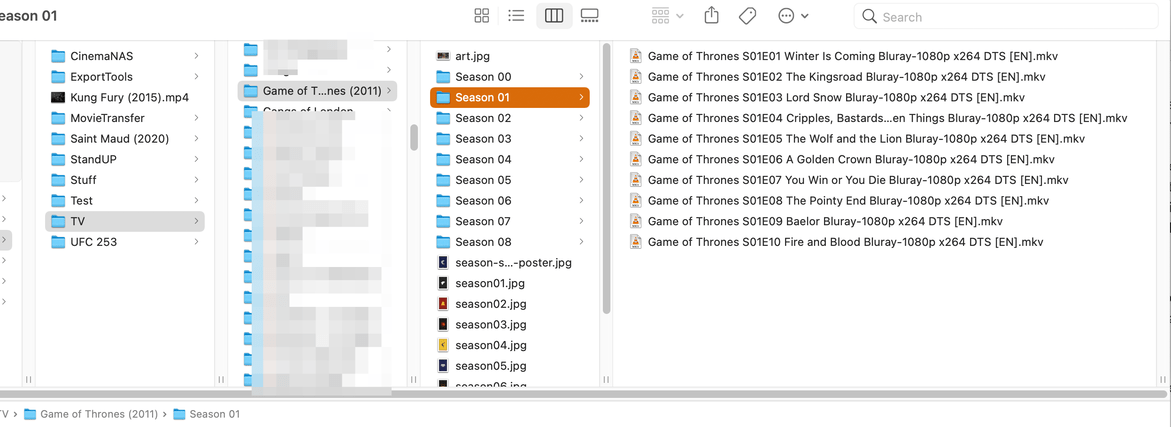Screen dimensions: 1171x427
Task: Select Game of T...nes (2011) folder in column
Action: click(x=317, y=91)
